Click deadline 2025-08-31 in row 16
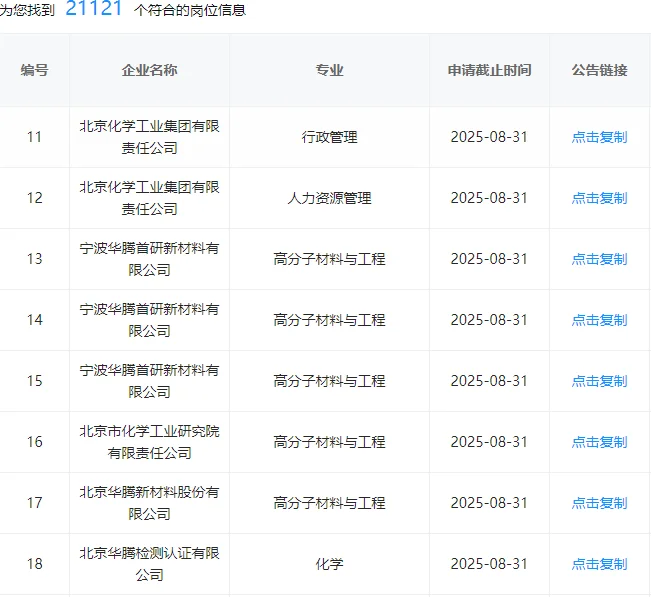This screenshot has height=597, width=651. 489,442
